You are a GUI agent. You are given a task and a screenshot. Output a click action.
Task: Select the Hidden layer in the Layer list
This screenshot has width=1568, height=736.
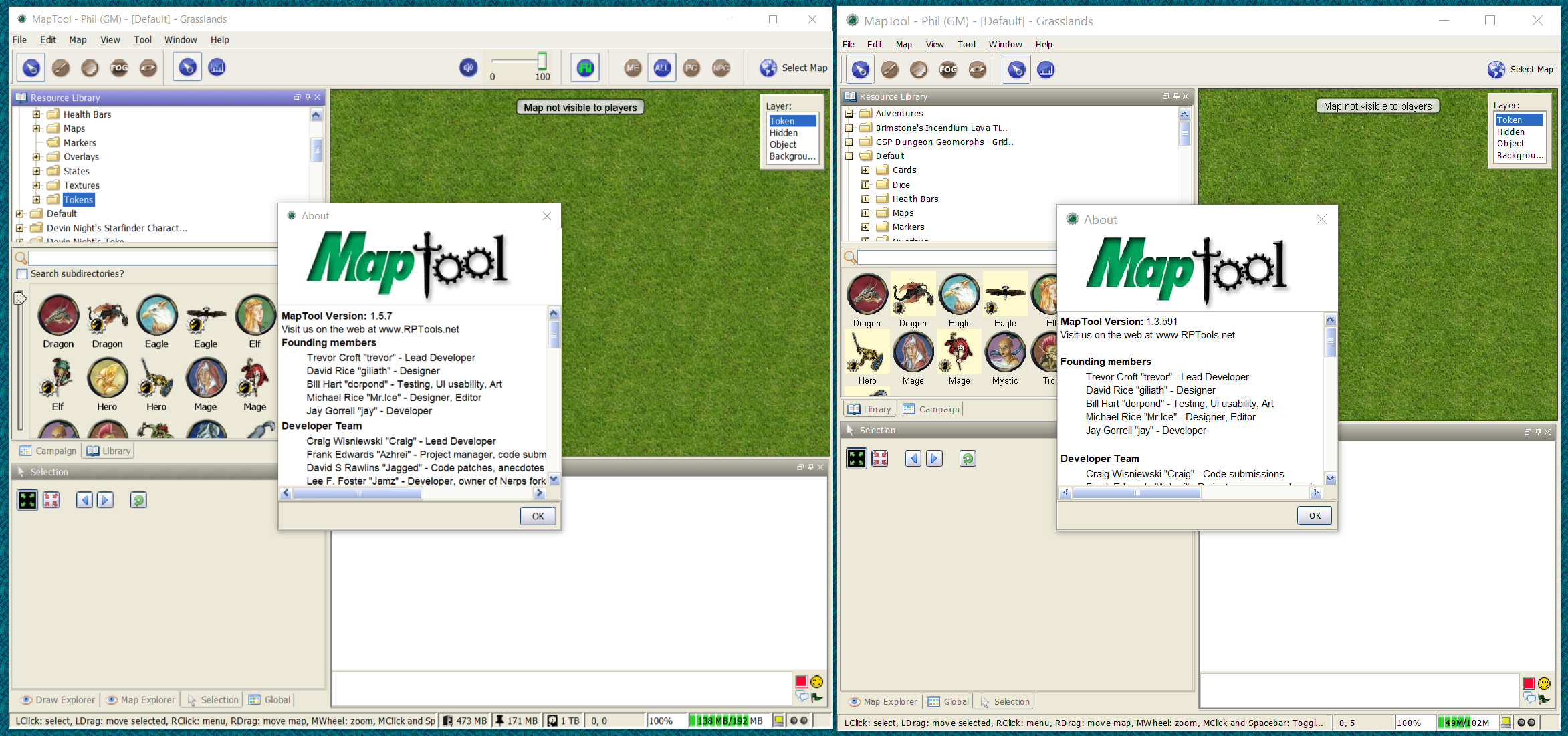[782, 132]
